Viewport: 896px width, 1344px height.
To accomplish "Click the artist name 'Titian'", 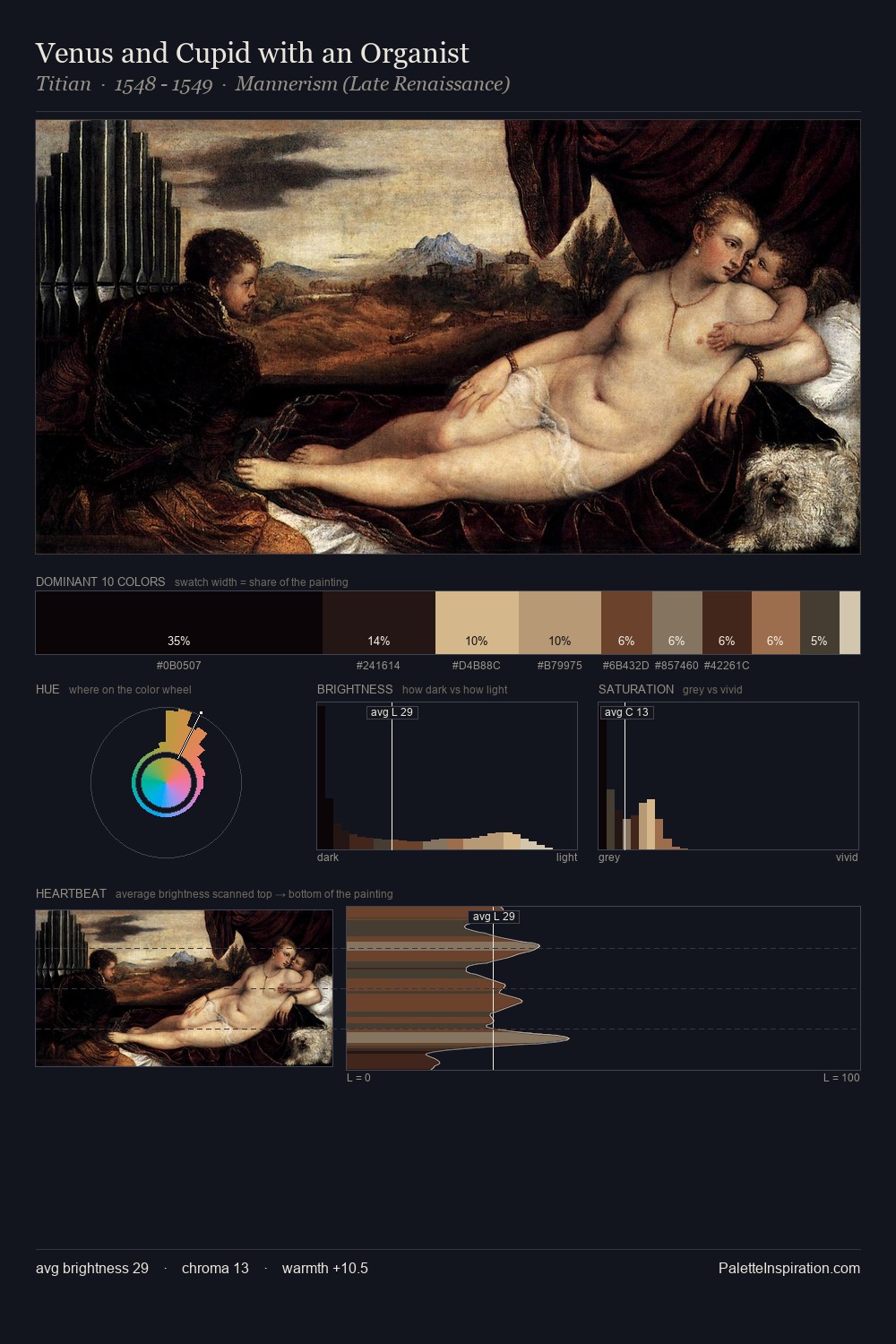I will [64, 84].
